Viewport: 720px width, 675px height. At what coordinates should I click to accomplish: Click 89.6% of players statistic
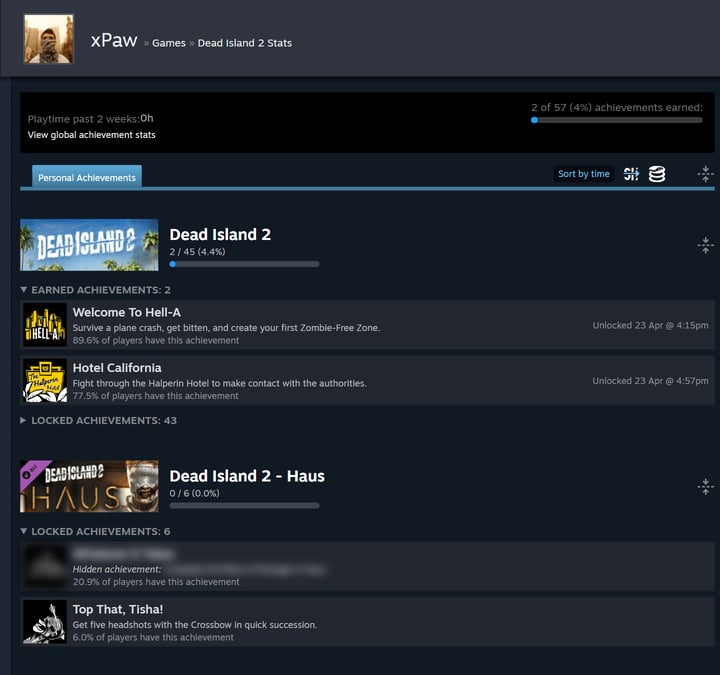(x=156, y=341)
